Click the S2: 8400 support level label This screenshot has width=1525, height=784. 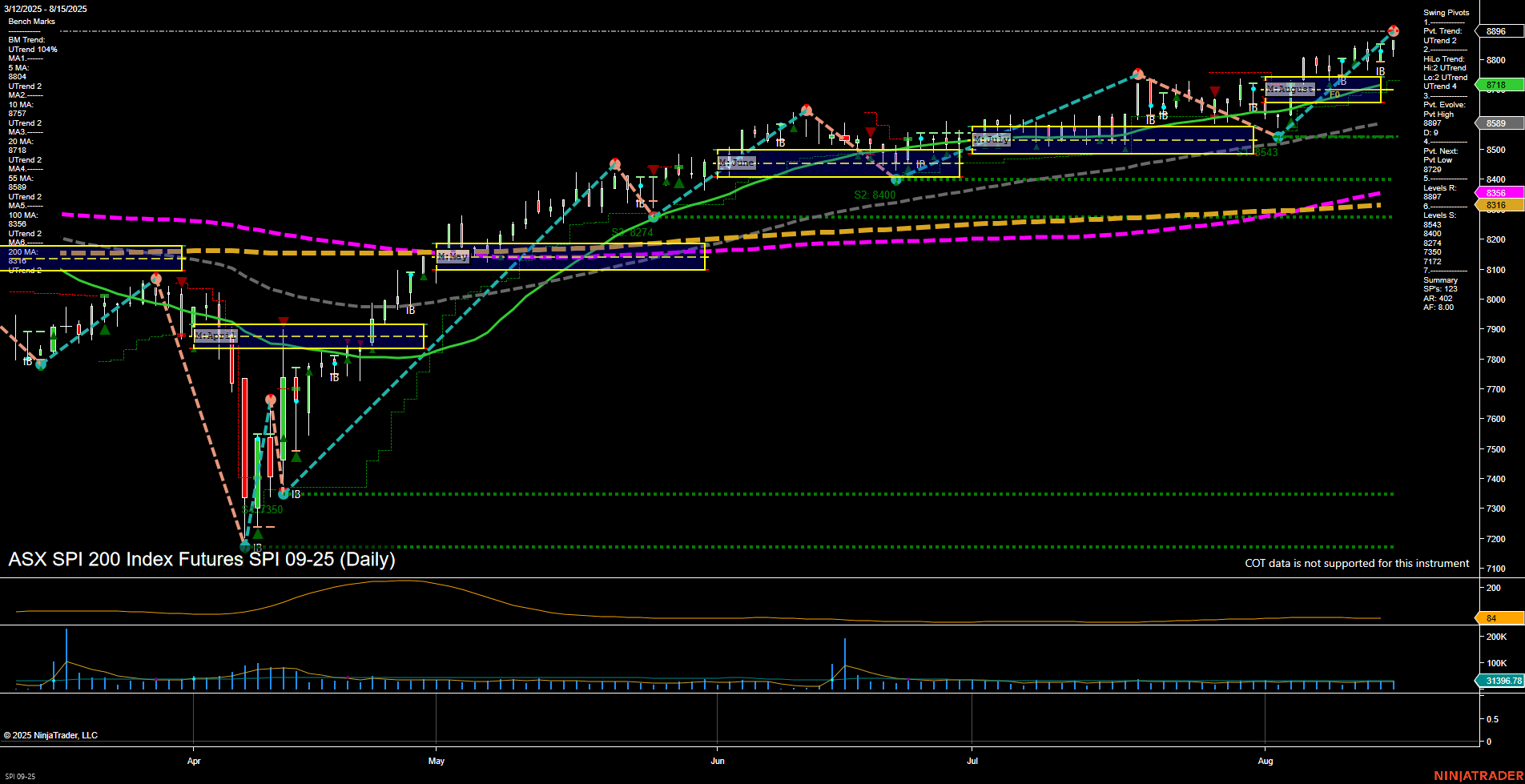click(875, 195)
